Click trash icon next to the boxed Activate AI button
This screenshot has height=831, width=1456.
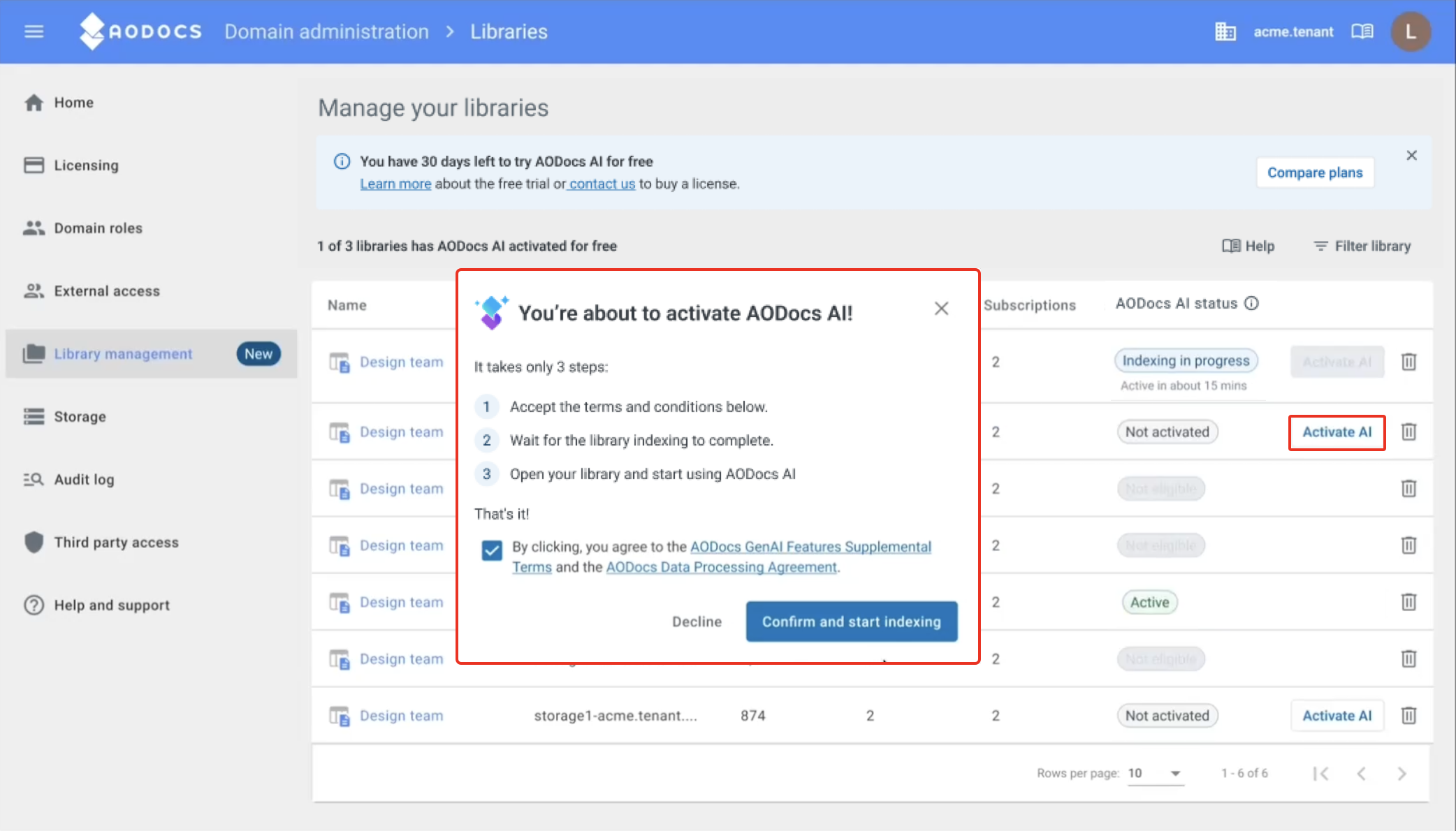click(x=1408, y=432)
